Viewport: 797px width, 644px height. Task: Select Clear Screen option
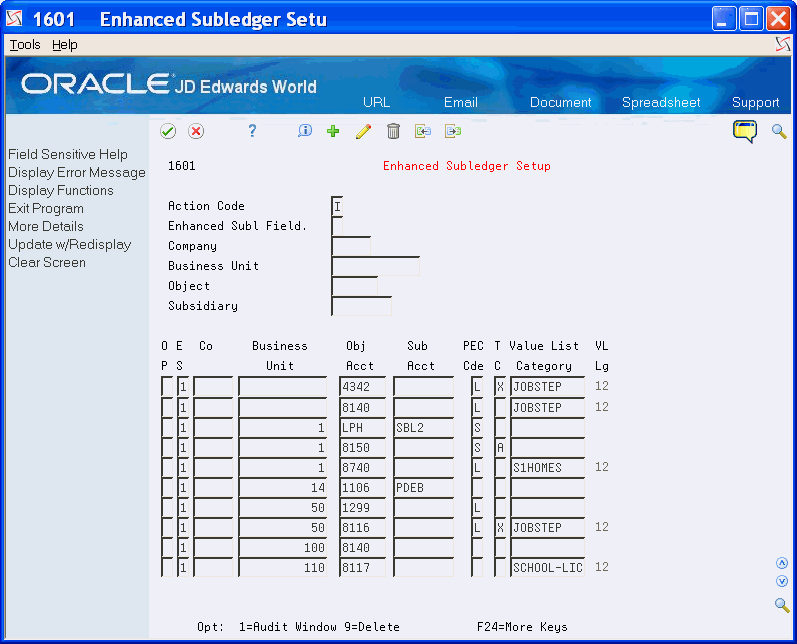47,262
